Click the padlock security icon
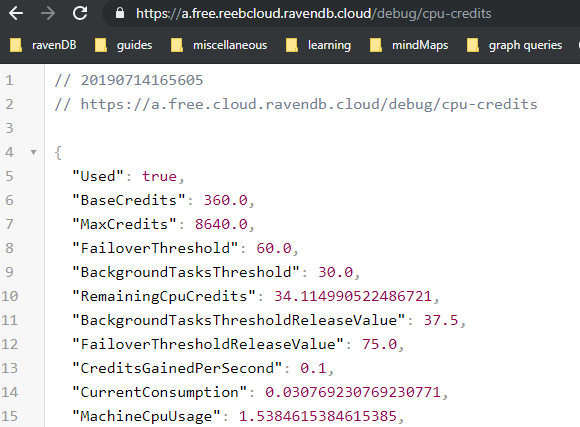Screen dimensions: 580x427 [120, 13]
